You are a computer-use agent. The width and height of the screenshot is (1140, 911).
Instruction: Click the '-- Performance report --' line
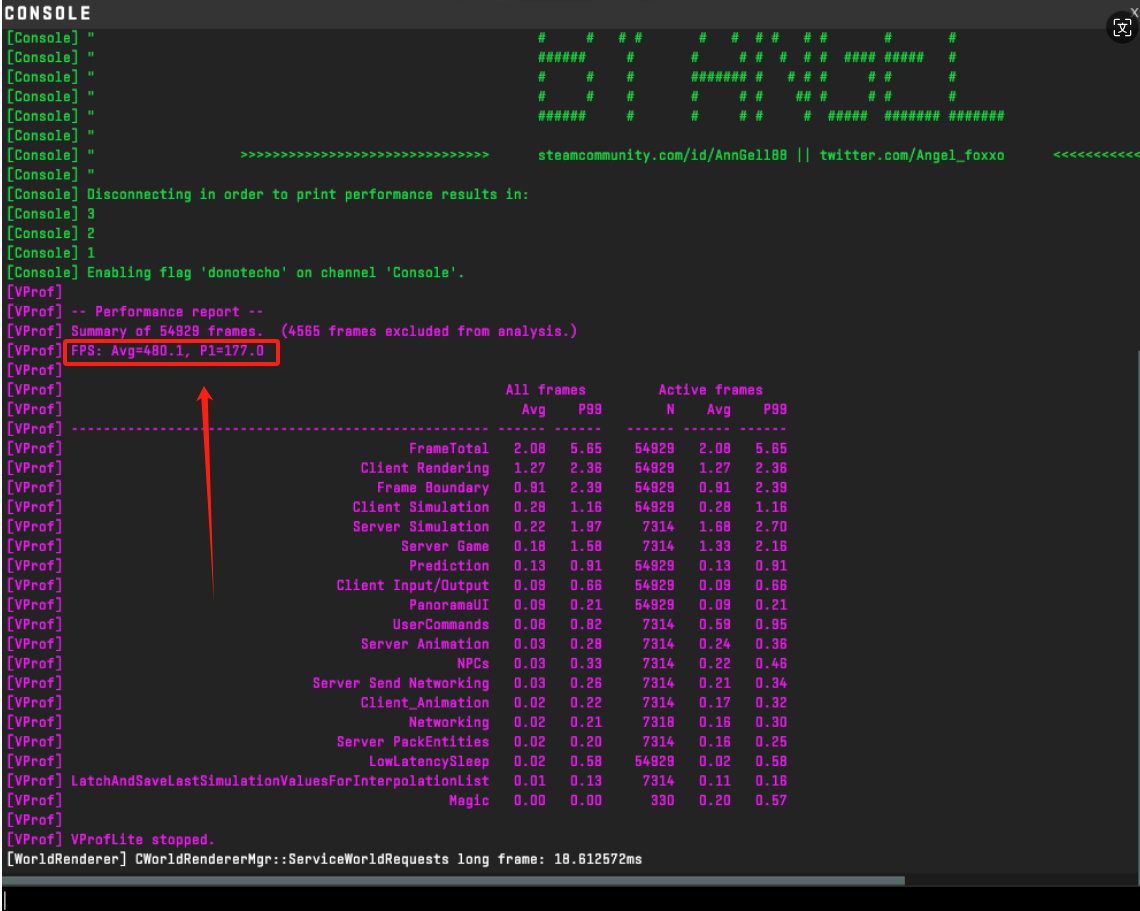167,312
